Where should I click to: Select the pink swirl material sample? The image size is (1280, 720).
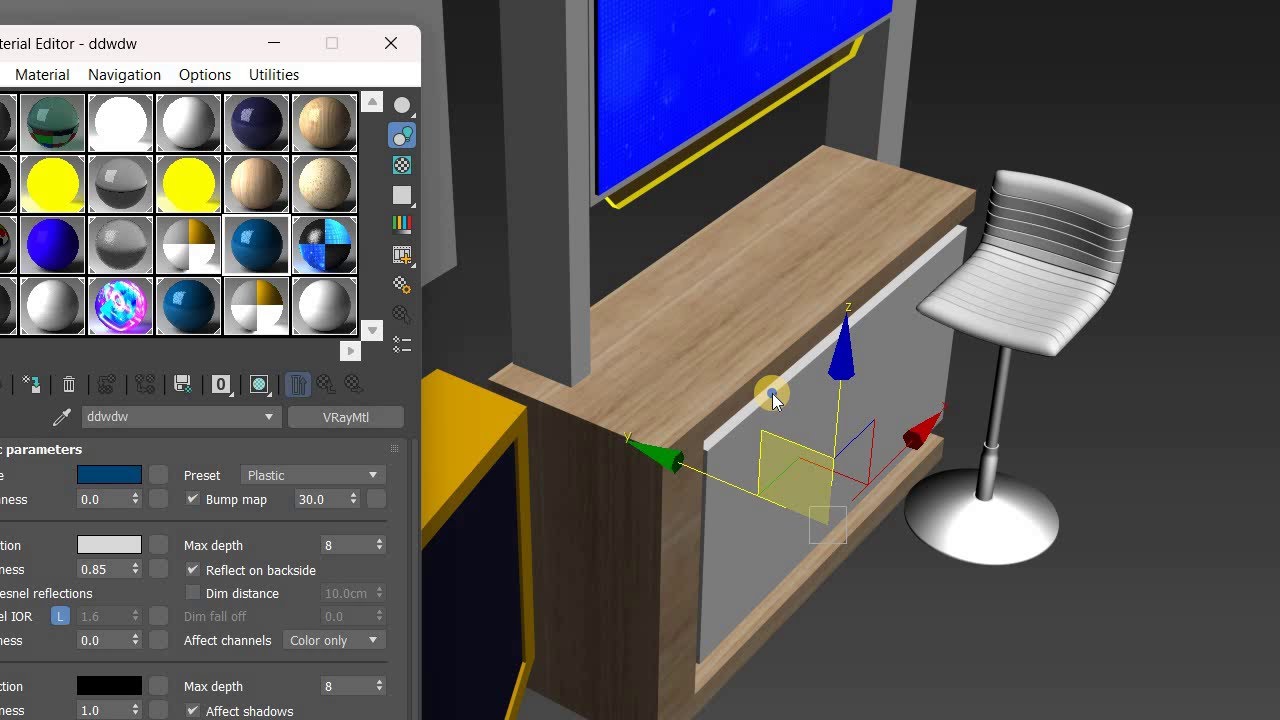(121, 305)
